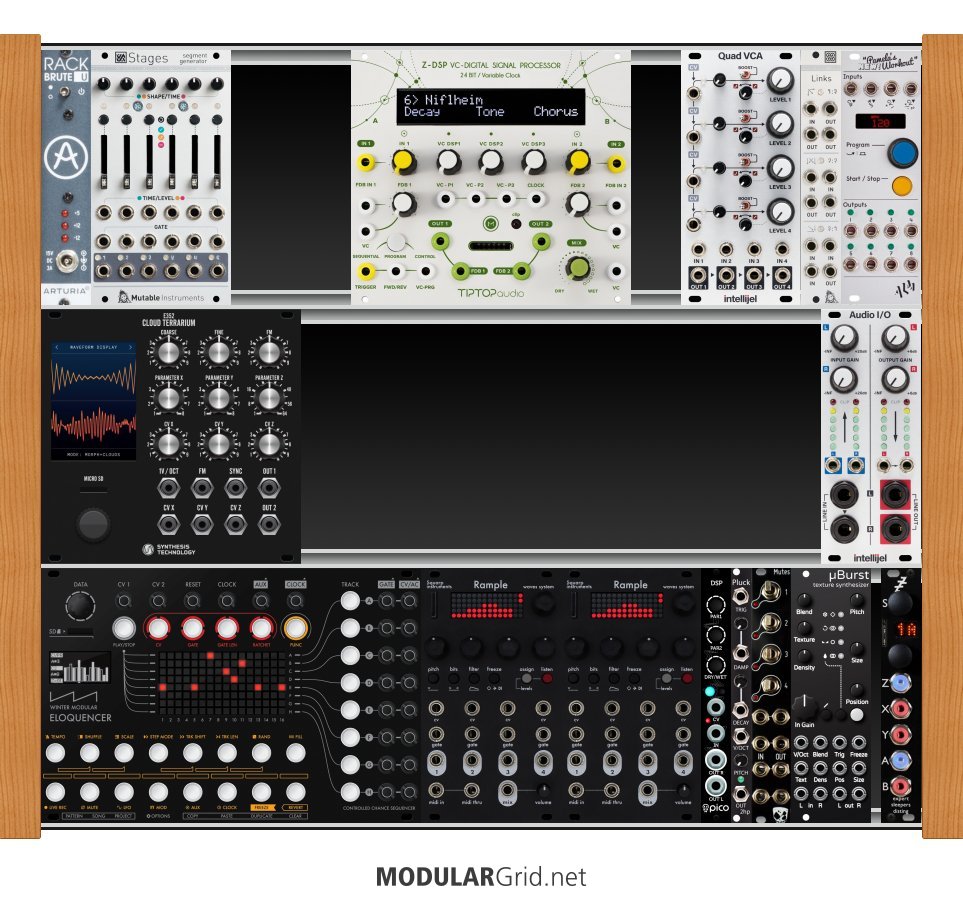Click the yellow IN 1 knob on Z-DSP
Viewport: 963px width, 898px height.
404,162
